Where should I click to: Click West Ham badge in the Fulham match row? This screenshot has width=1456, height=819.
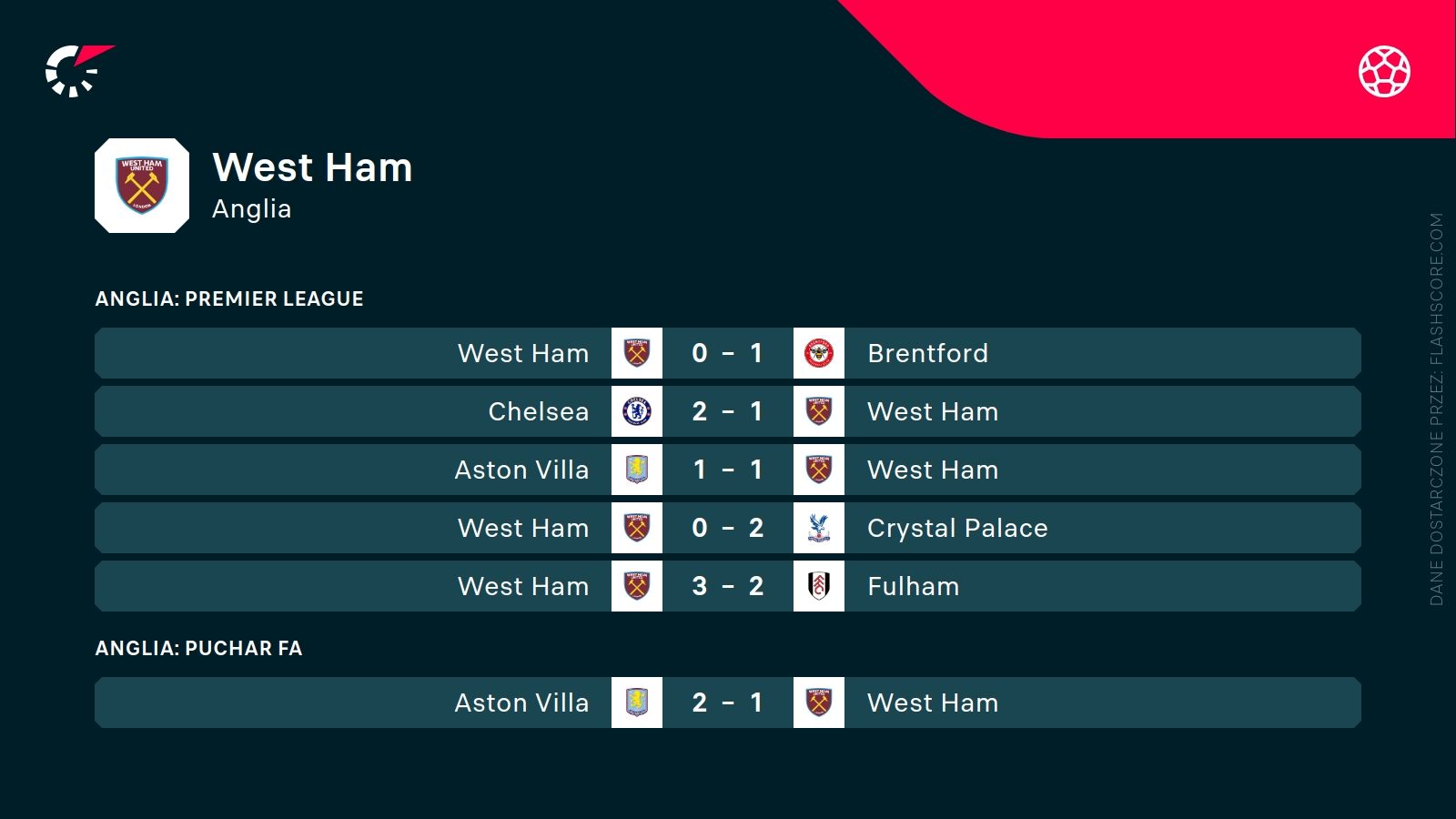(x=637, y=586)
